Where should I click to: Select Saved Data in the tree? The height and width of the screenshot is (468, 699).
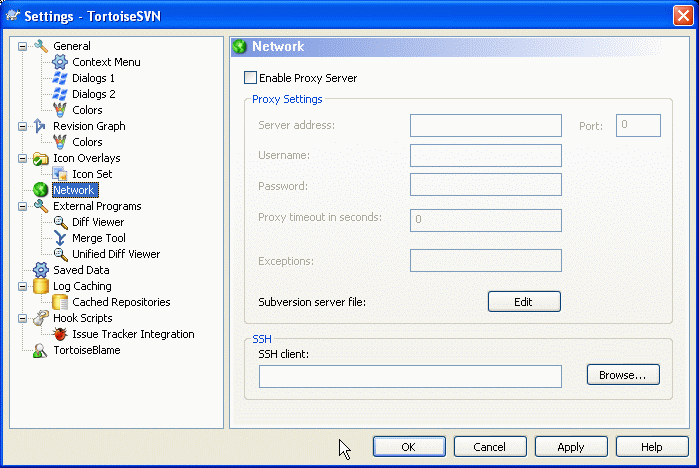(x=81, y=270)
